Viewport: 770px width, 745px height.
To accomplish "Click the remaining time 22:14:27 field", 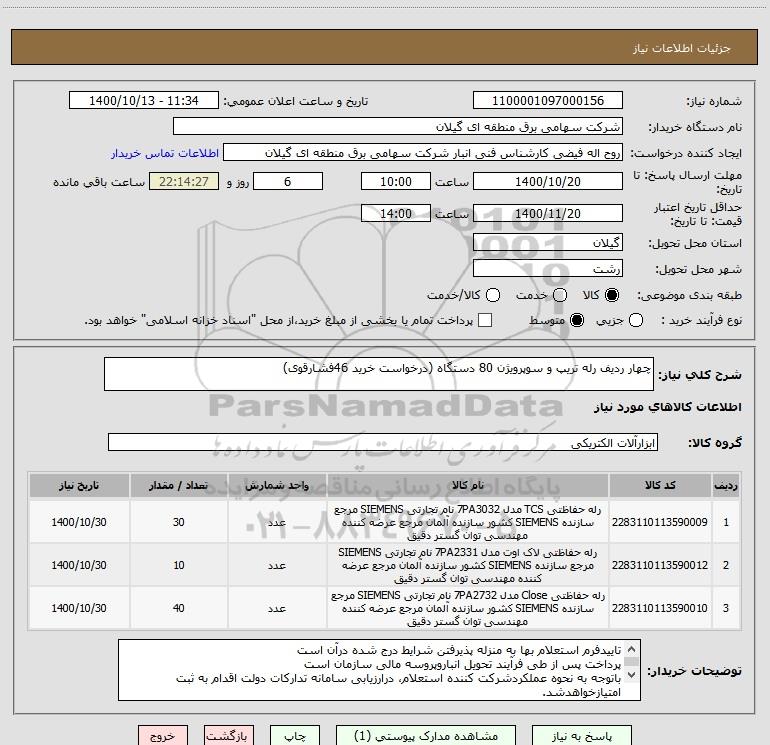I will click(184, 181).
